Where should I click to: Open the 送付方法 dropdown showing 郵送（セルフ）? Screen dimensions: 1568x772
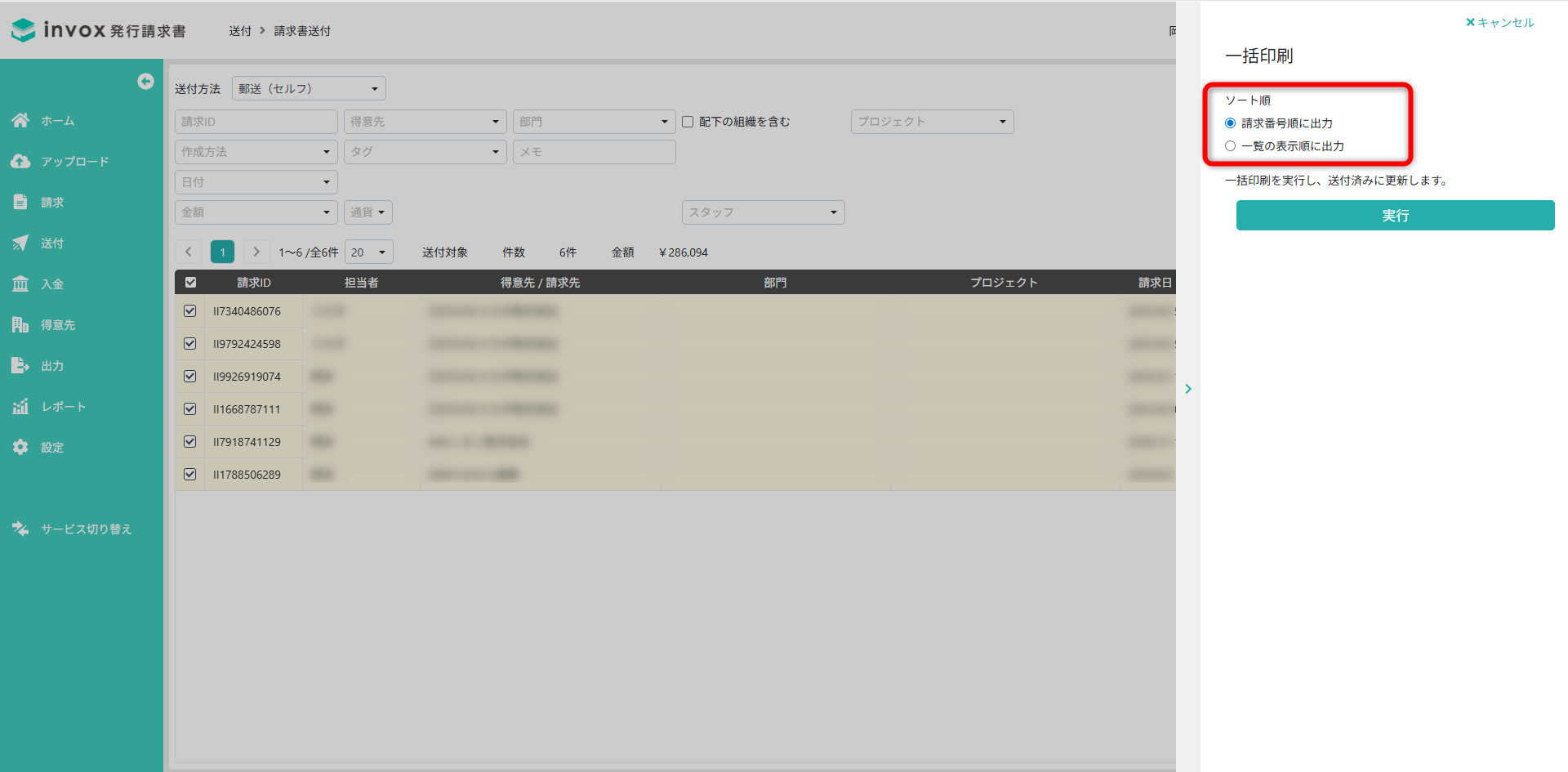click(309, 88)
